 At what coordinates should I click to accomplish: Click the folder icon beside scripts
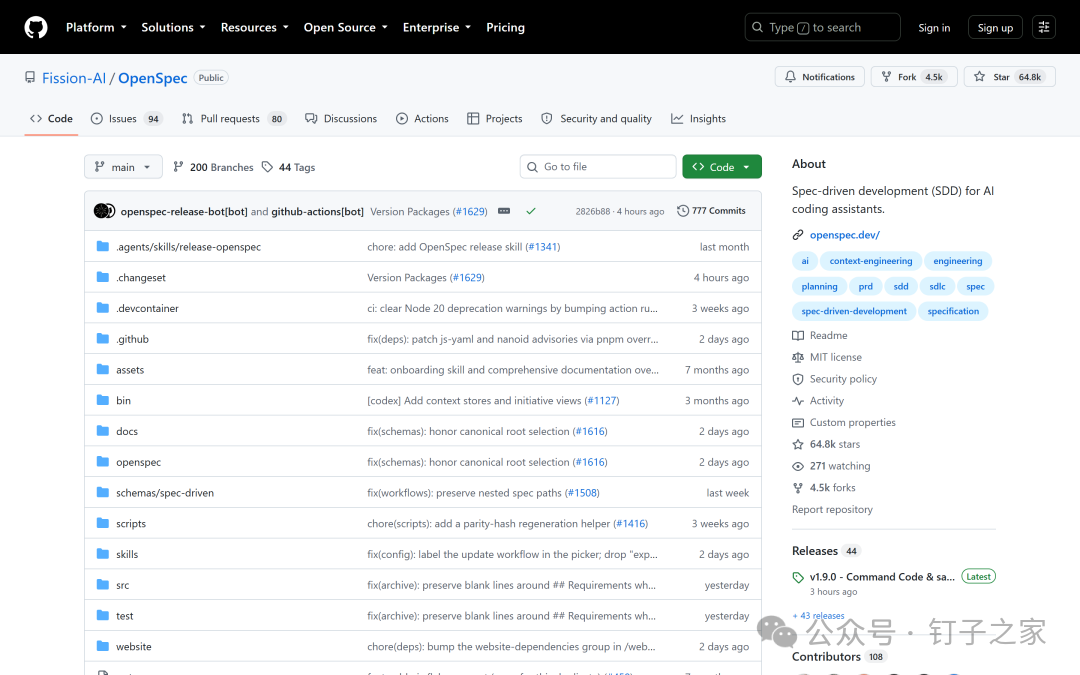point(103,523)
